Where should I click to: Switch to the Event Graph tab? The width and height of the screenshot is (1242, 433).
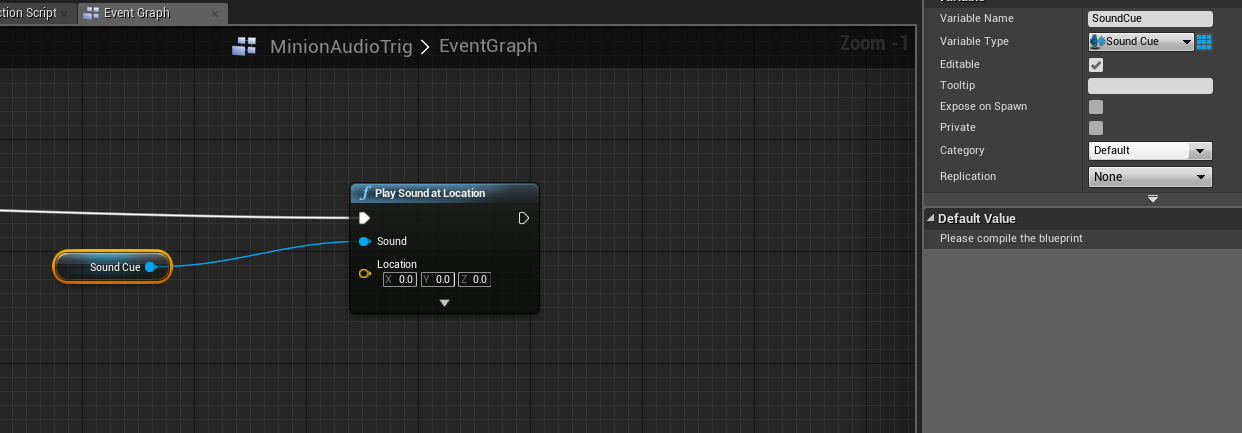pyautogui.click(x=153, y=13)
